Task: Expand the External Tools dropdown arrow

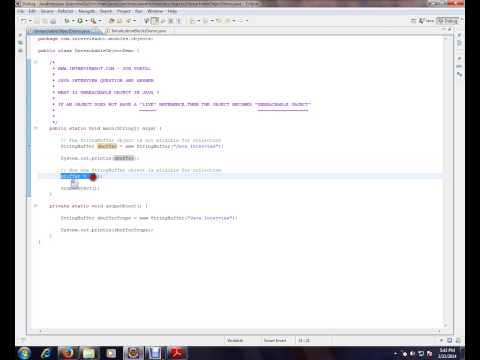Action: (100, 21)
